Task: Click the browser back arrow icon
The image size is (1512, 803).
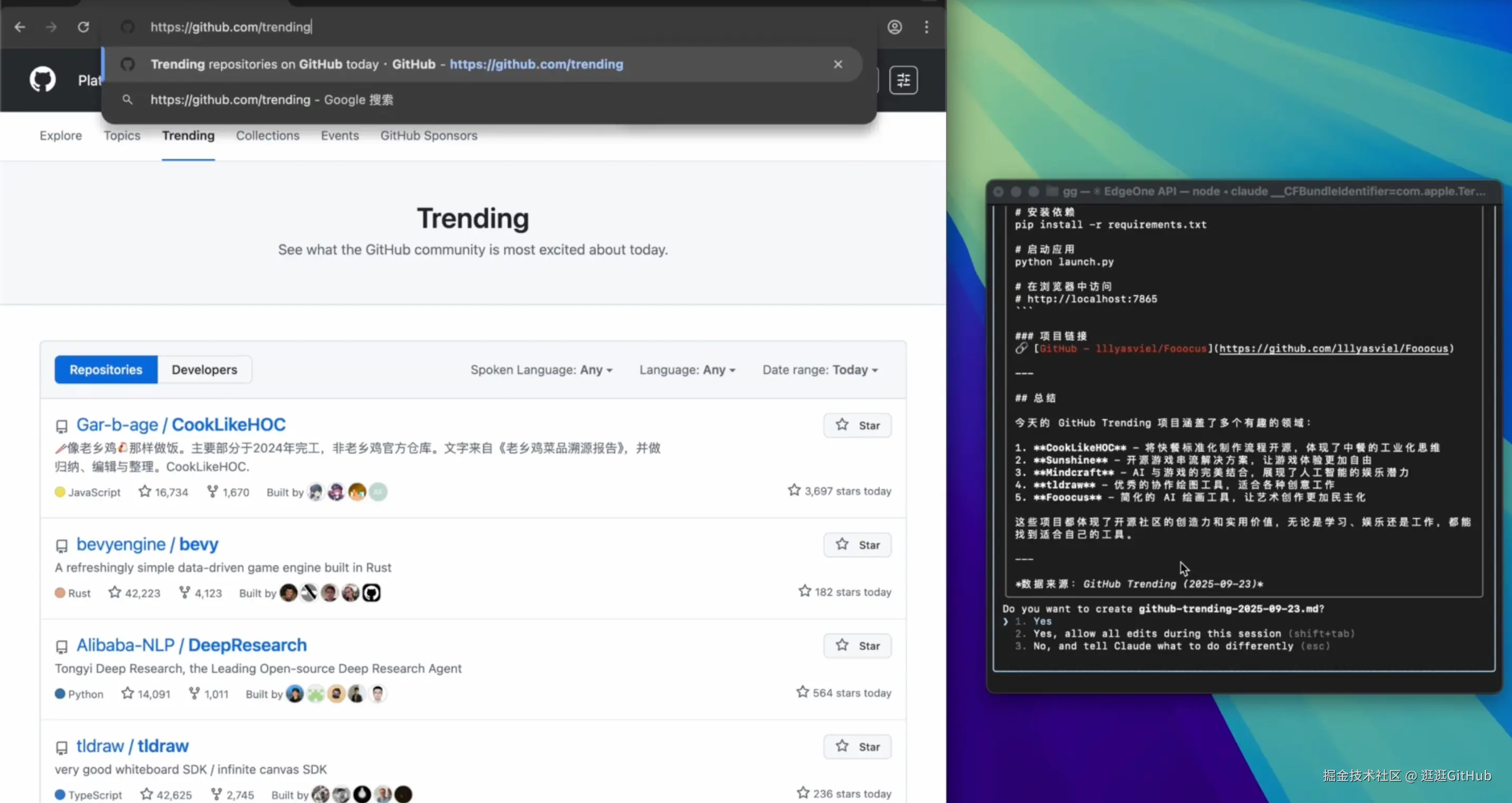Action: (x=20, y=27)
